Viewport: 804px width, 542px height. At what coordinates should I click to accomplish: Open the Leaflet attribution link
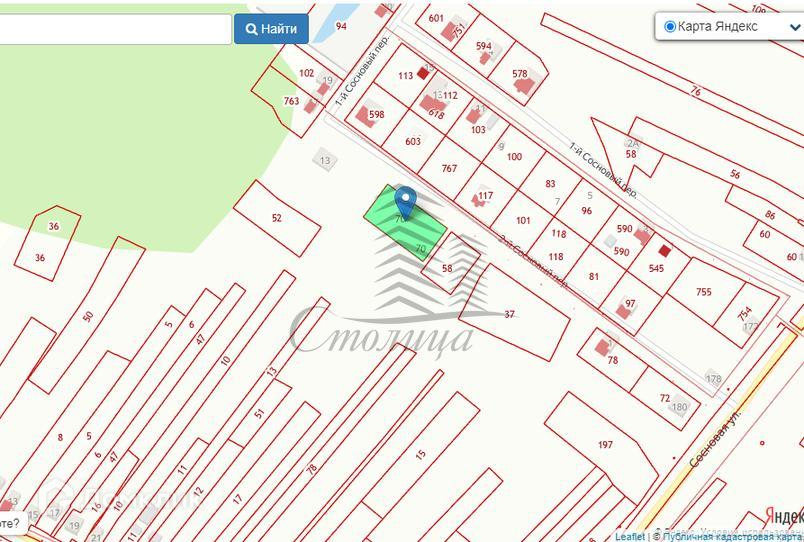click(630, 536)
